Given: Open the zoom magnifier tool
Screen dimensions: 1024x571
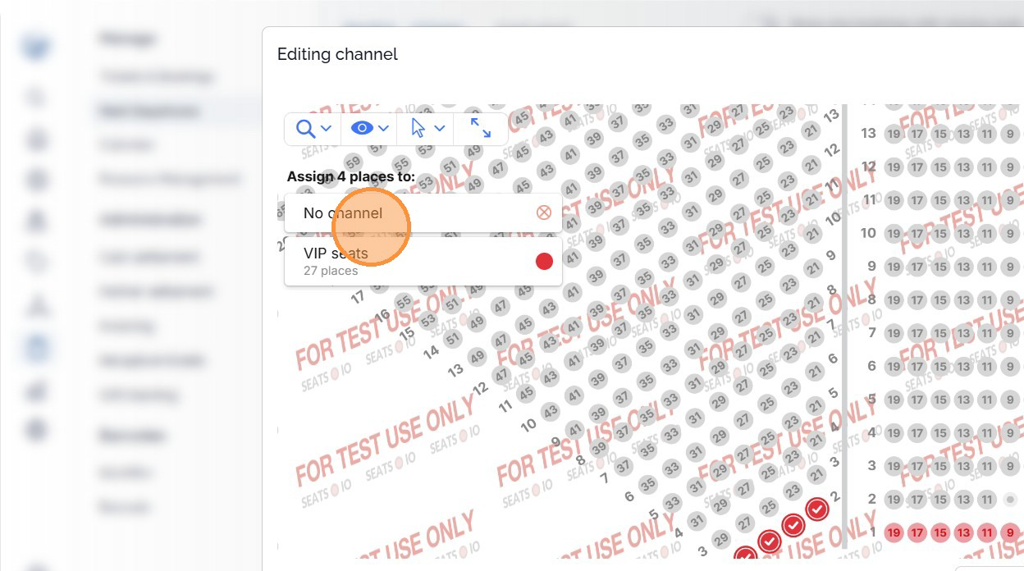Looking at the screenshot, I should [x=305, y=128].
